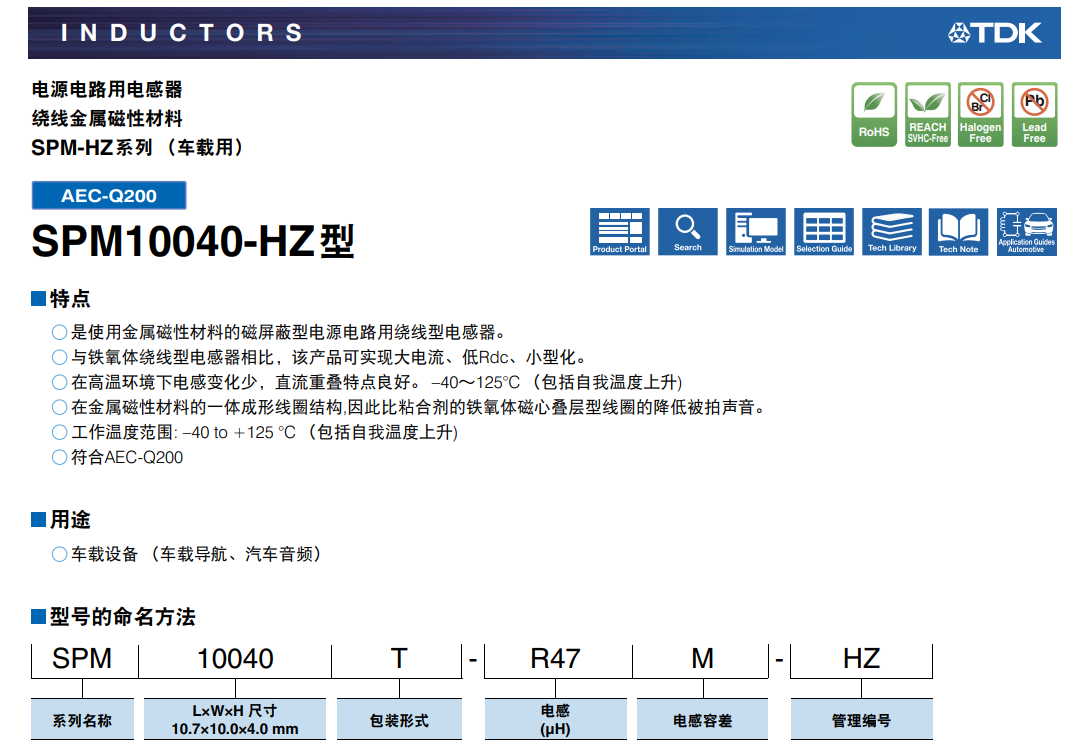Screen dimensions: 1088x756
Task: Open the Tech Library icon
Action: (892, 232)
